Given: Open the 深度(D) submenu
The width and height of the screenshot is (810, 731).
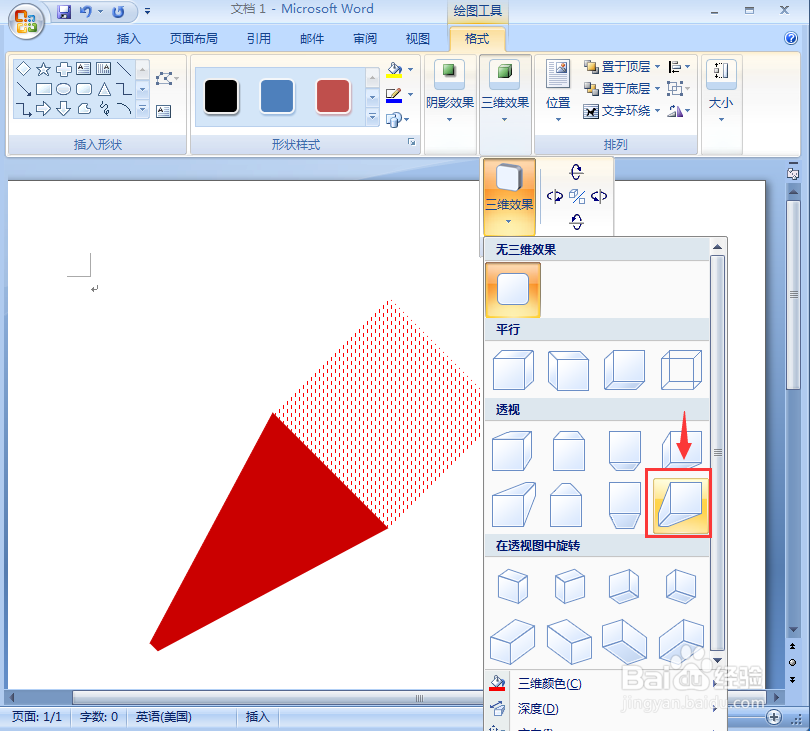Looking at the screenshot, I should pos(604,708).
